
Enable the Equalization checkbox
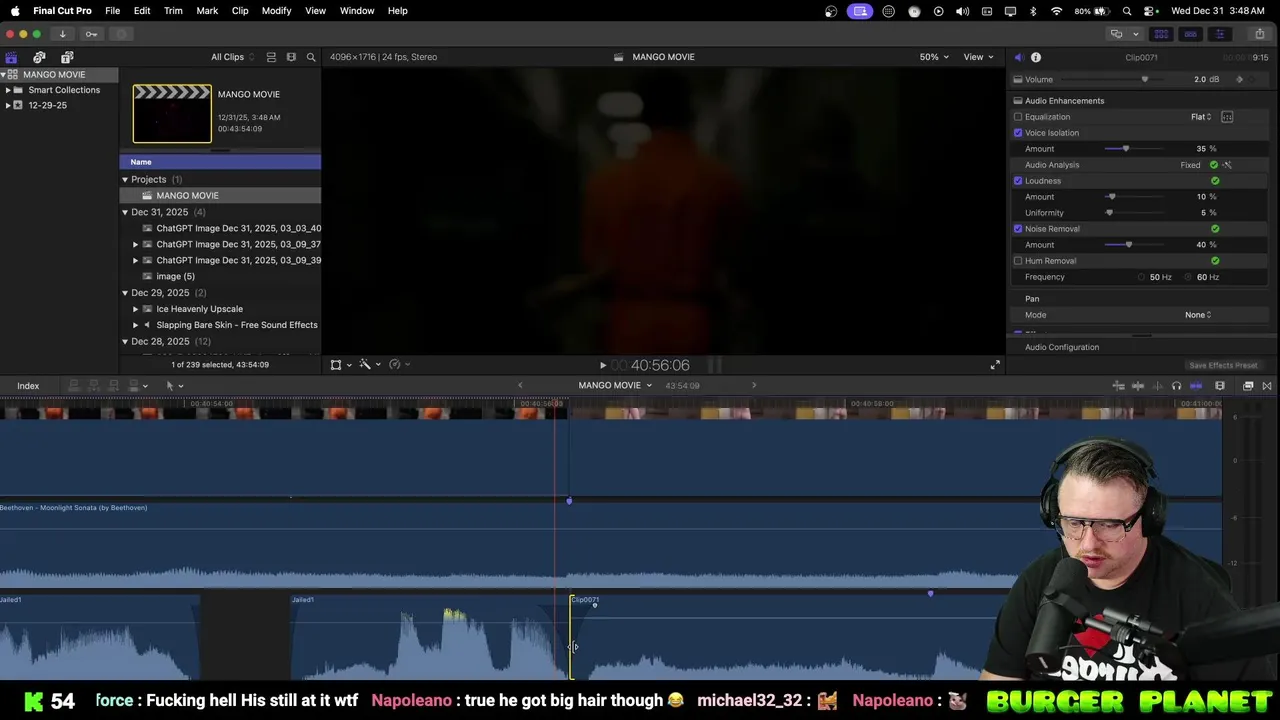click(x=1018, y=117)
